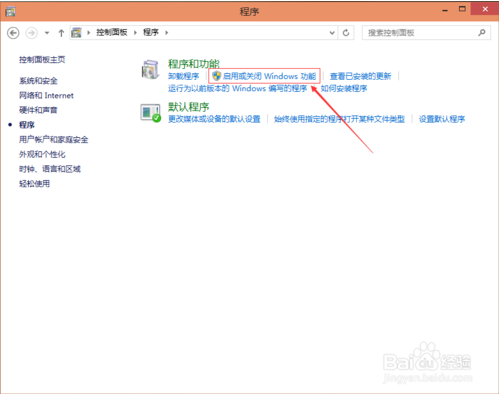The height and width of the screenshot is (394, 499).
Task: Open 启用或关闭 Windows 功能
Action: pyautogui.click(x=269, y=76)
